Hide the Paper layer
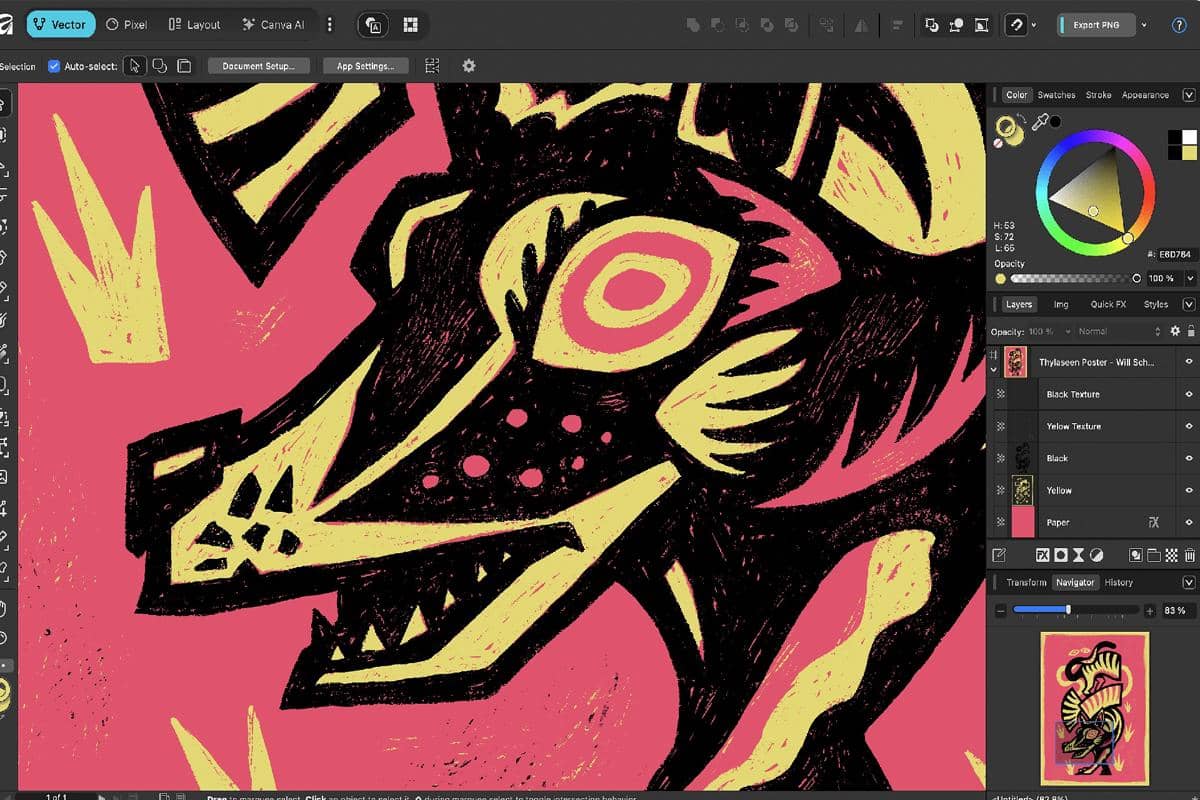The image size is (1200, 800). (x=1189, y=522)
